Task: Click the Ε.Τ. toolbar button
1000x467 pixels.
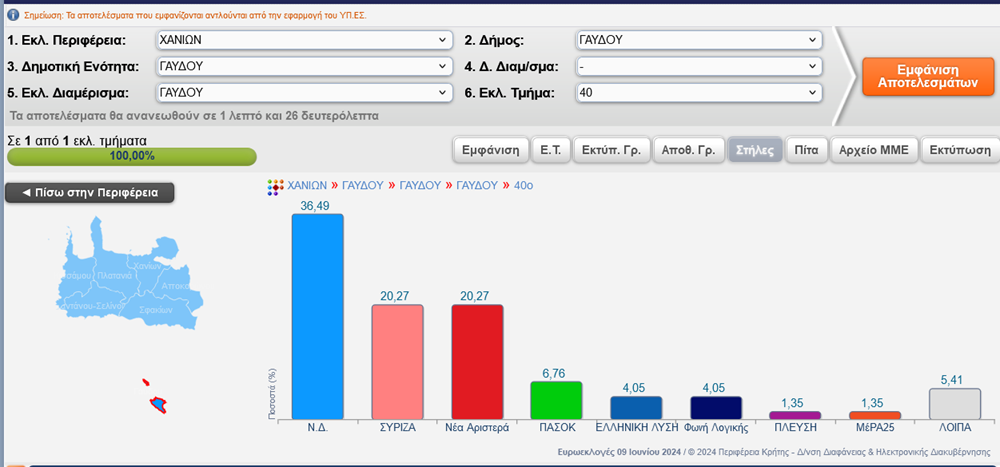Action: point(550,151)
